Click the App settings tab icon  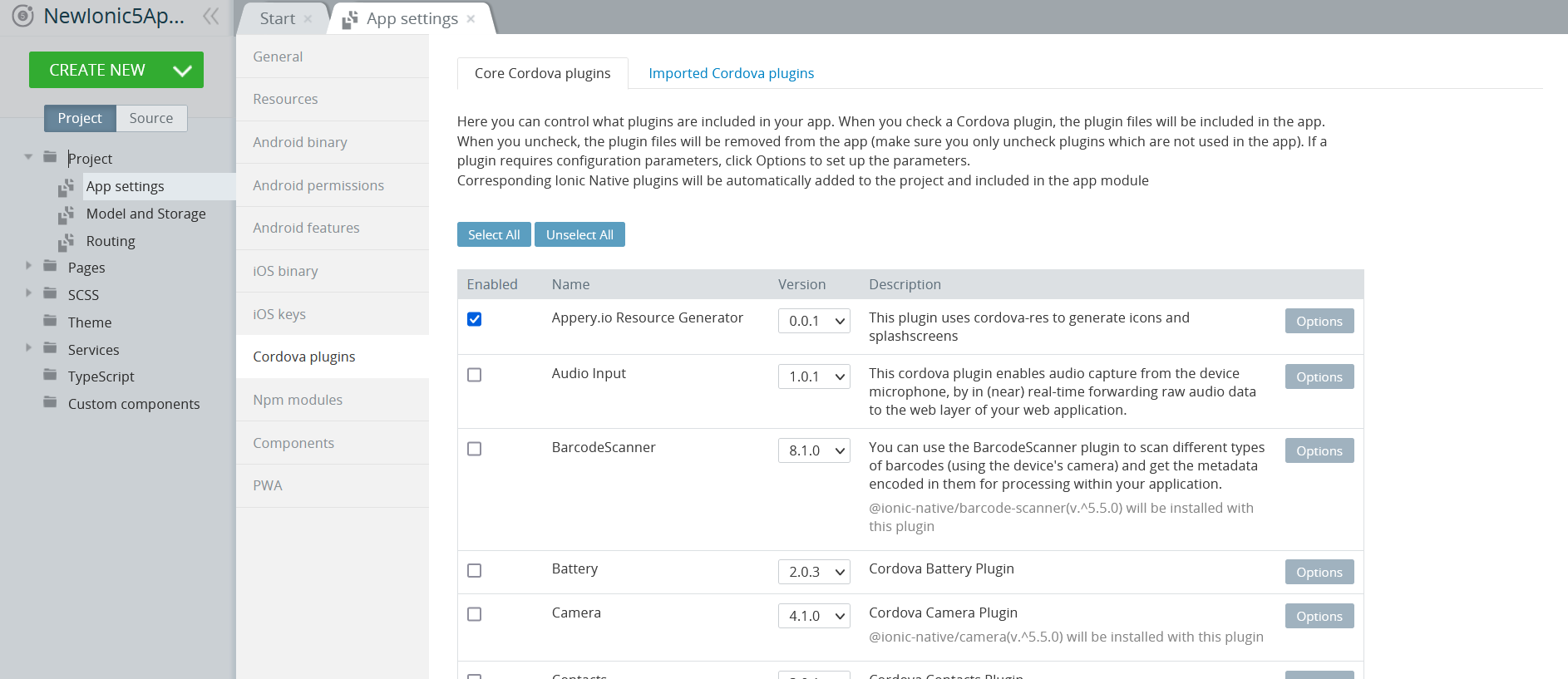(x=350, y=19)
